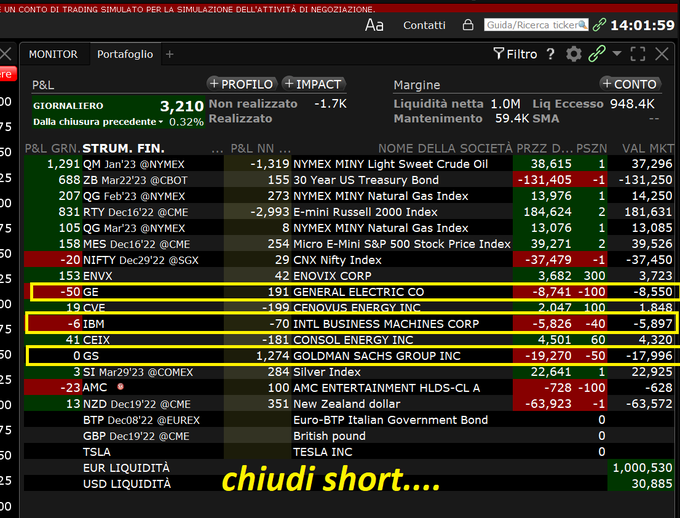Click the Mantenimento 59.4K value

511,118
